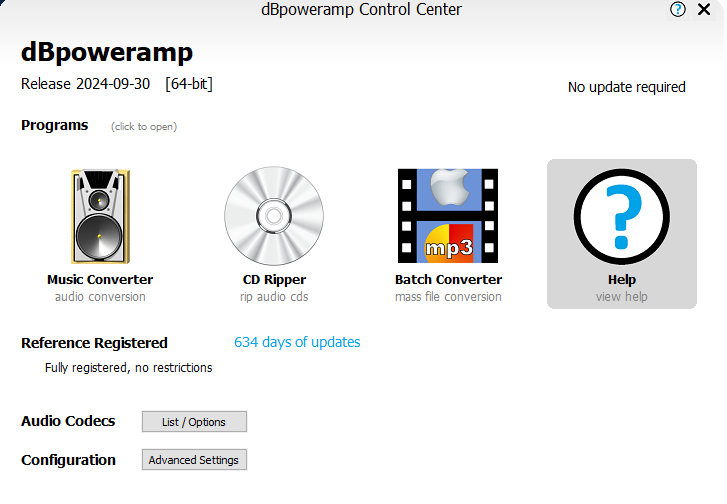
Task: Open the Music Converter speaker icon
Action: point(100,215)
